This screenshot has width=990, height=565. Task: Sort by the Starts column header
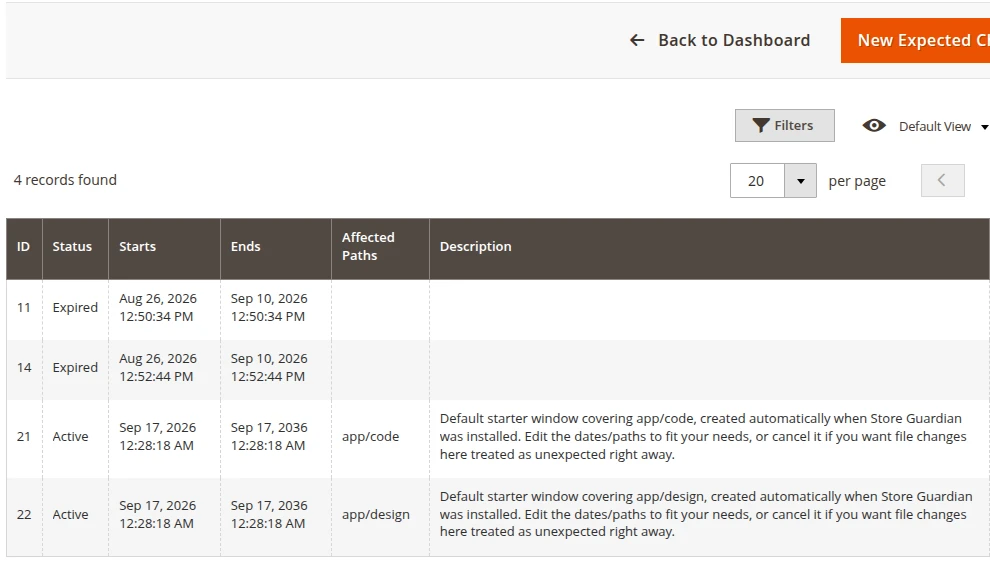164,249
